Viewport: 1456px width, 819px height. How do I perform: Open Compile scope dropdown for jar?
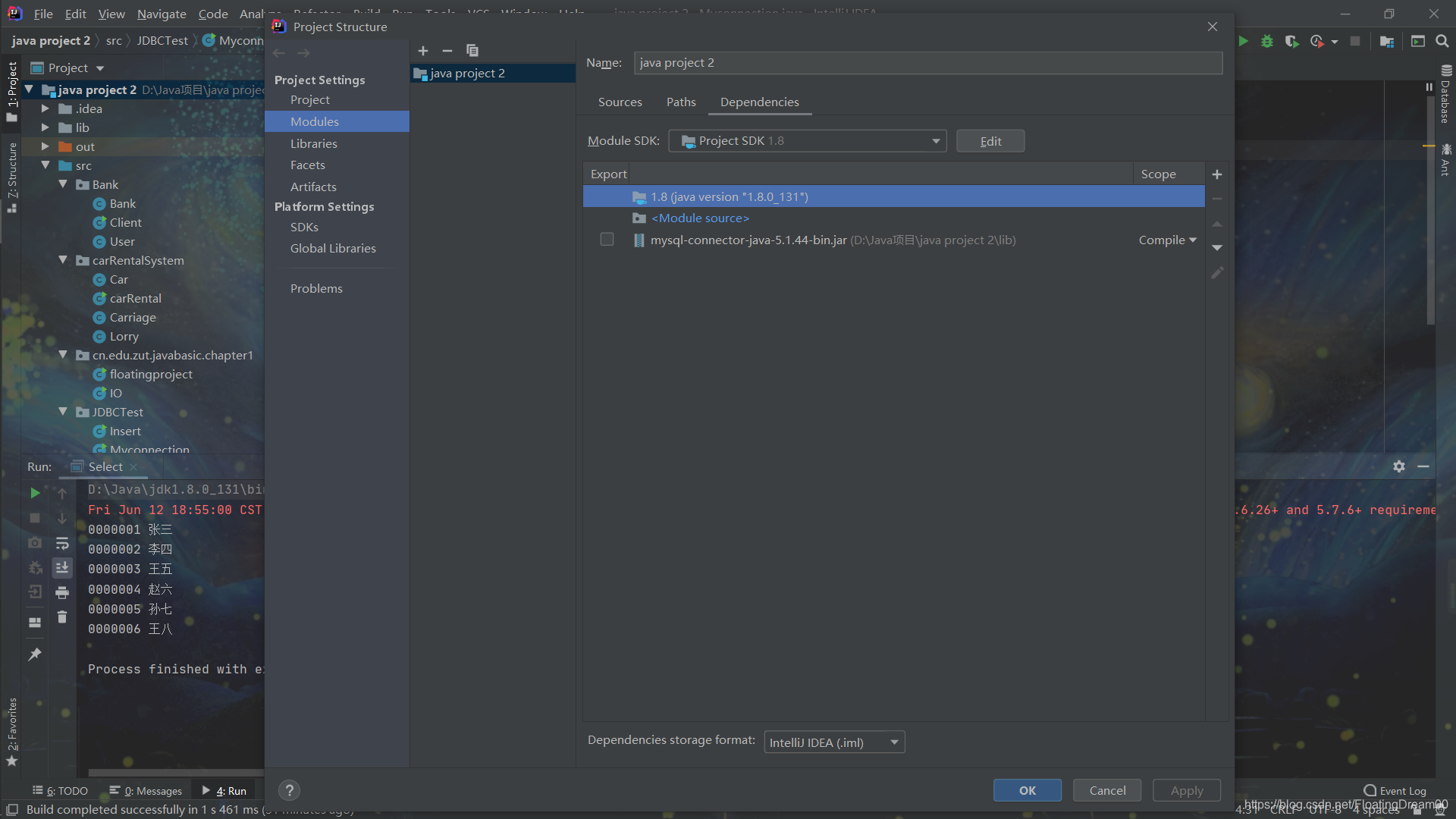(1167, 240)
